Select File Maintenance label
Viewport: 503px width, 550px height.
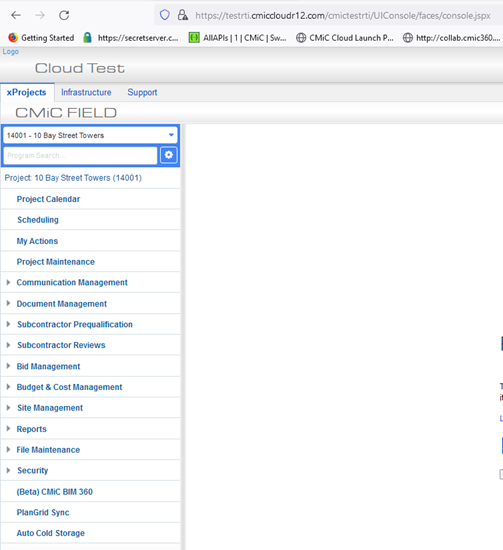[x=48, y=450]
